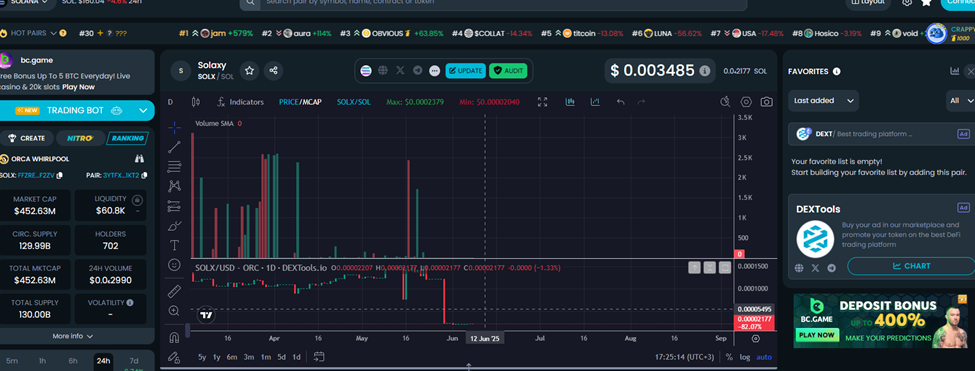Image resolution: width=975 pixels, height=371 pixels.
Task: Take a chart snapshot with camera icon
Action: 767,102
